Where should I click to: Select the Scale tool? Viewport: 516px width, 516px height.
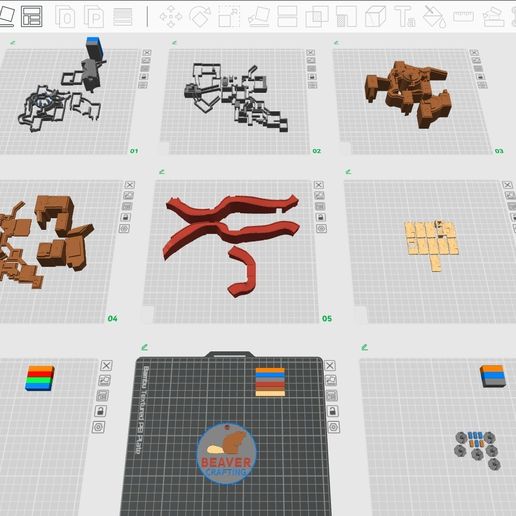pos(229,16)
